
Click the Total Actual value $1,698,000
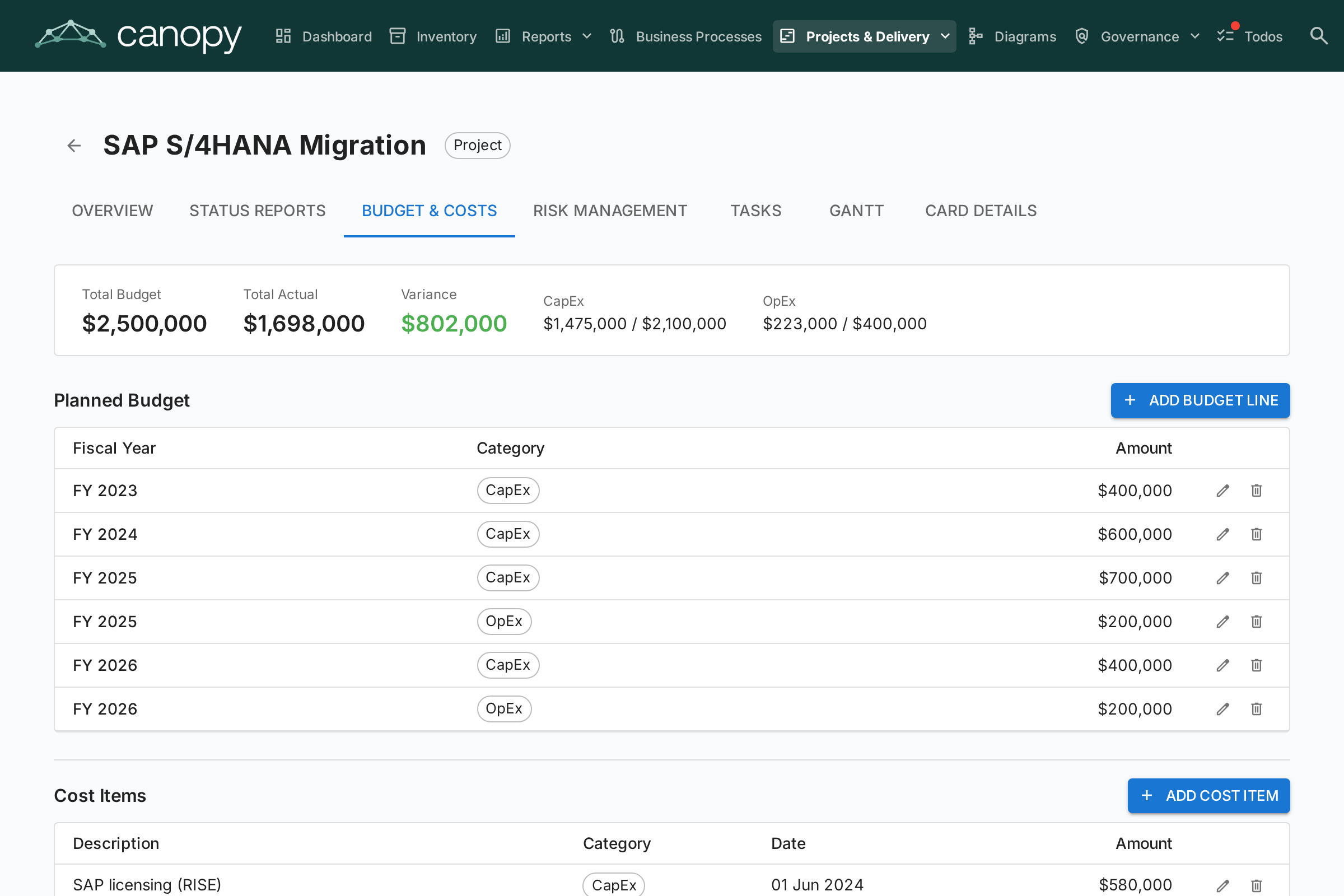coord(304,324)
